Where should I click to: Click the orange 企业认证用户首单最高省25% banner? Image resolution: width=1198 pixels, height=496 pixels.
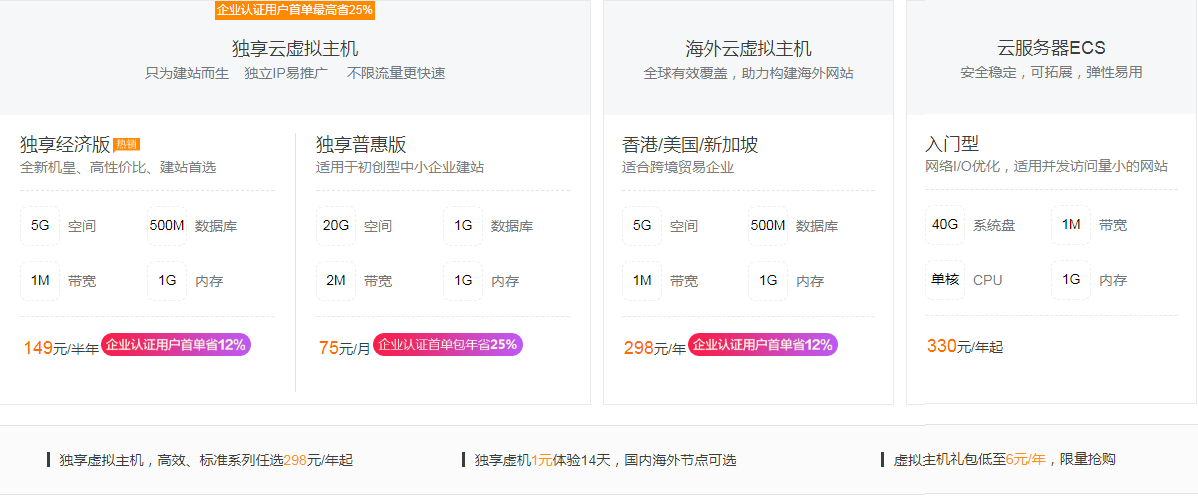(x=295, y=10)
